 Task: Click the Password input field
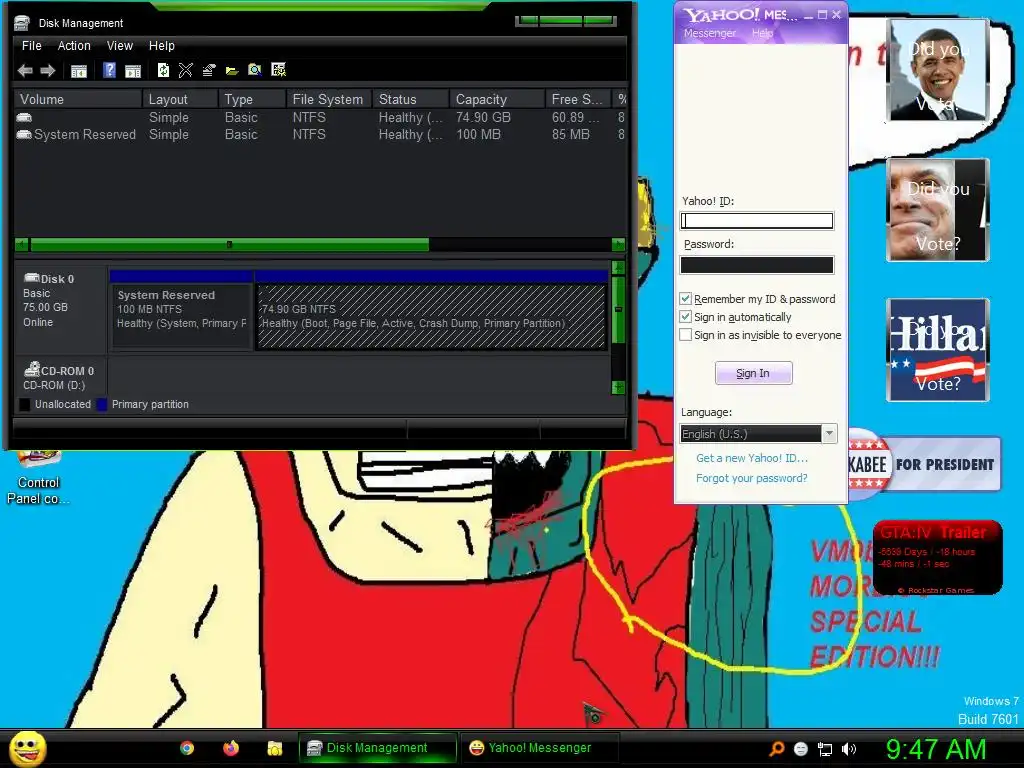click(757, 264)
